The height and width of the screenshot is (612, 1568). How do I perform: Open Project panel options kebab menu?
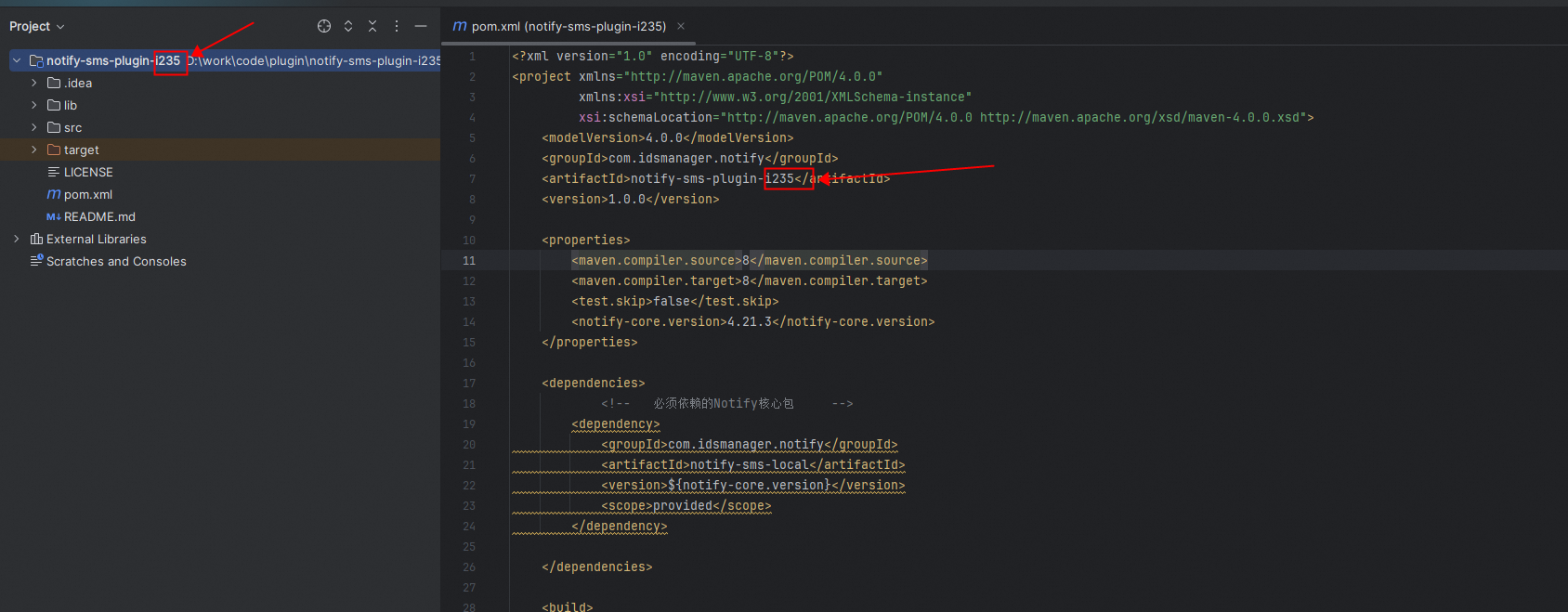(397, 26)
